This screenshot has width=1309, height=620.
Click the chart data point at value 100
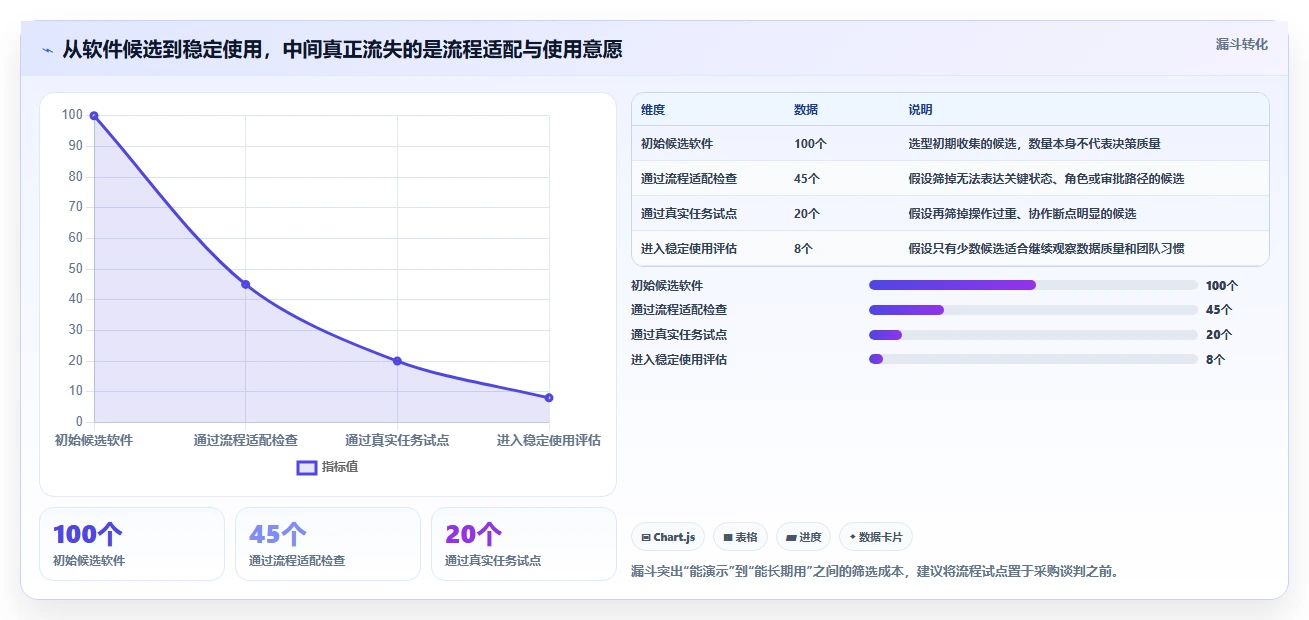click(x=94, y=116)
